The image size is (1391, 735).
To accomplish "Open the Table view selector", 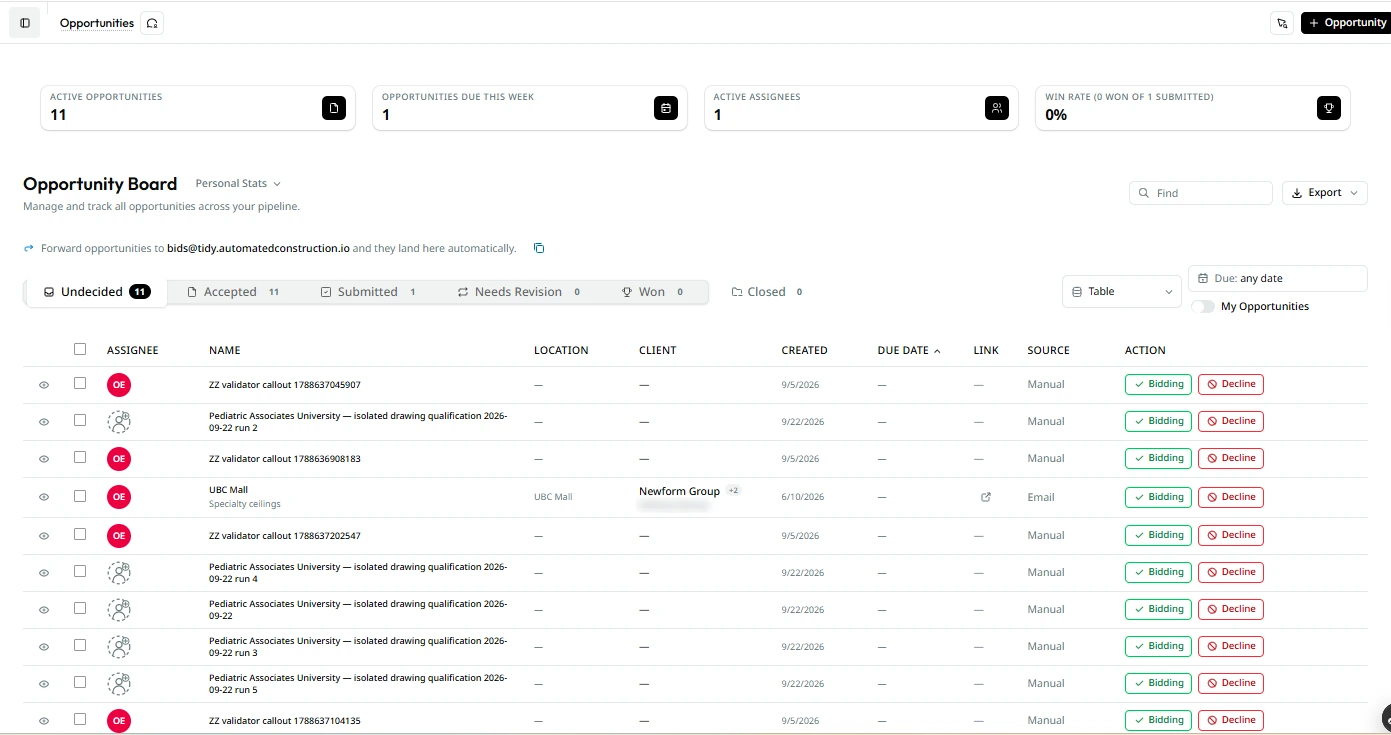I will click(1122, 292).
